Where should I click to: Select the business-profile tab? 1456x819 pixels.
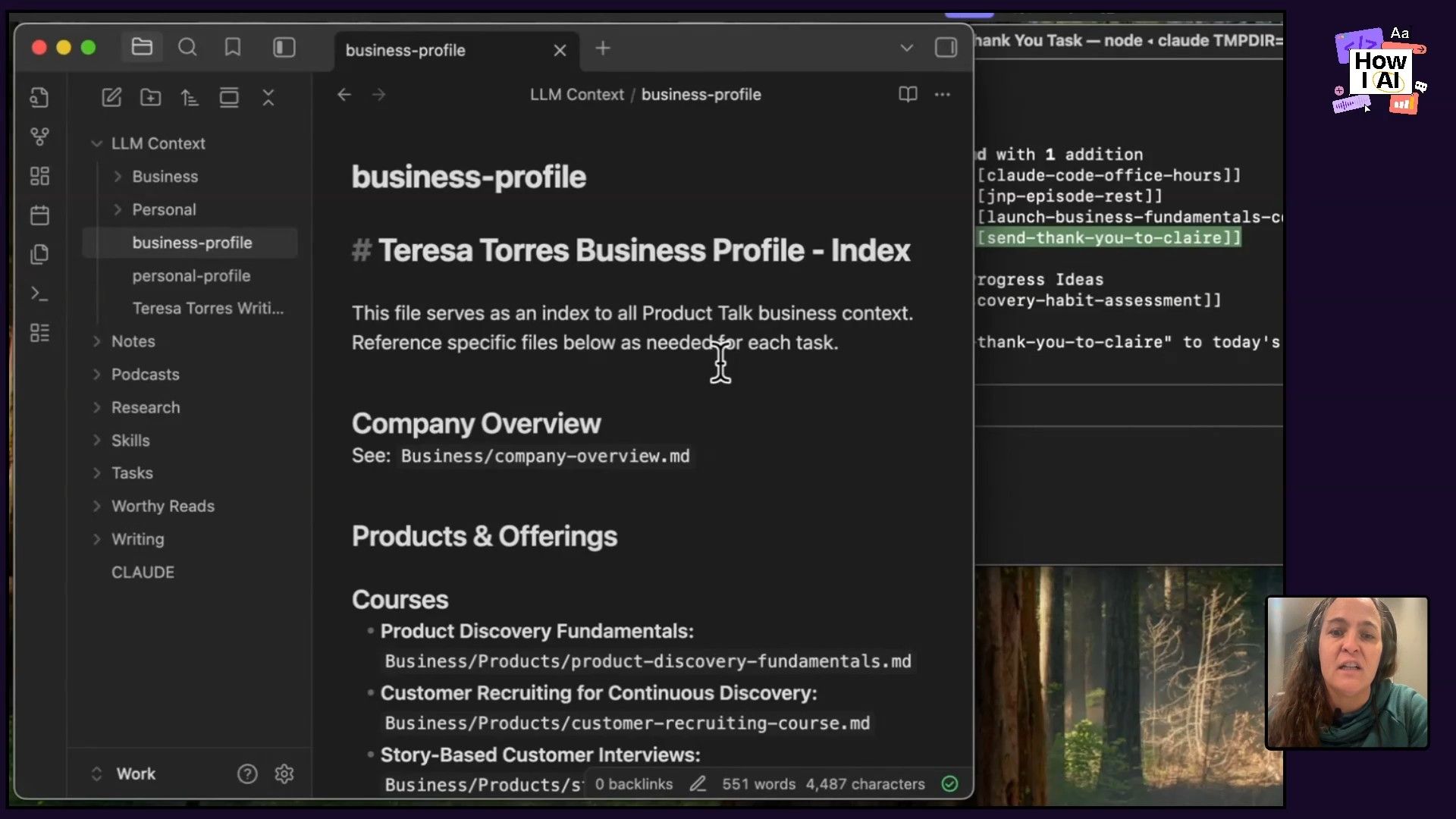pyautogui.click(x=457, y=50)
